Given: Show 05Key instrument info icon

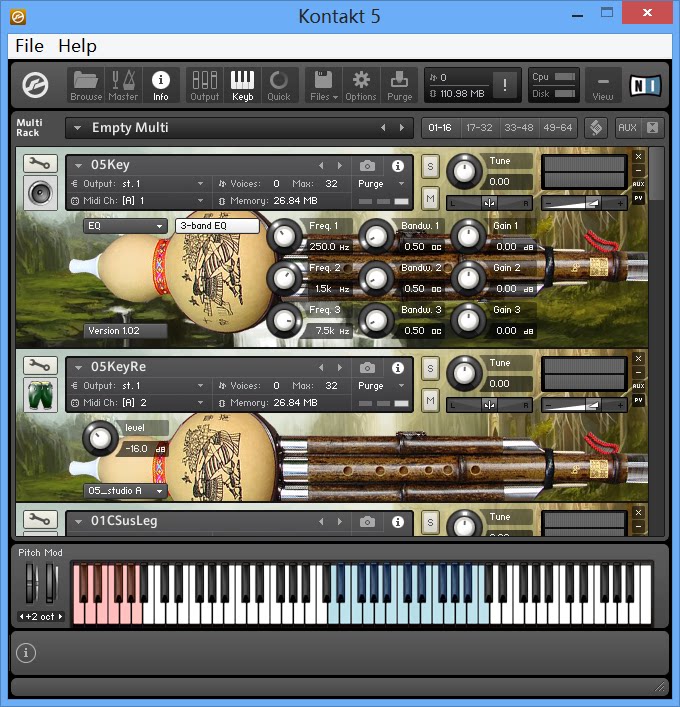Looking at the screenshot, I should coord(398,166).
